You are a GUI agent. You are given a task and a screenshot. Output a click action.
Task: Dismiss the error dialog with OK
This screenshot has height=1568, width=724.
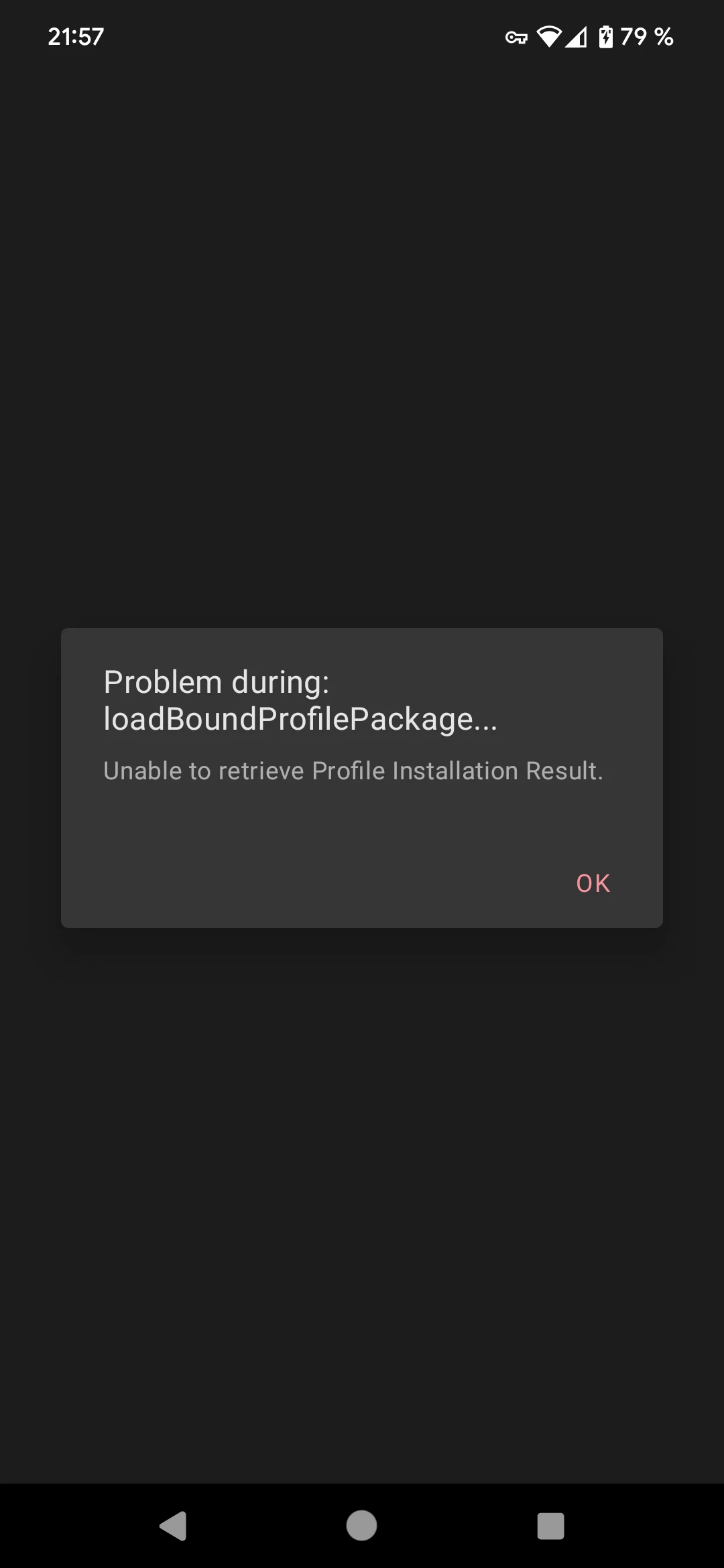click(x=593, y=883)
